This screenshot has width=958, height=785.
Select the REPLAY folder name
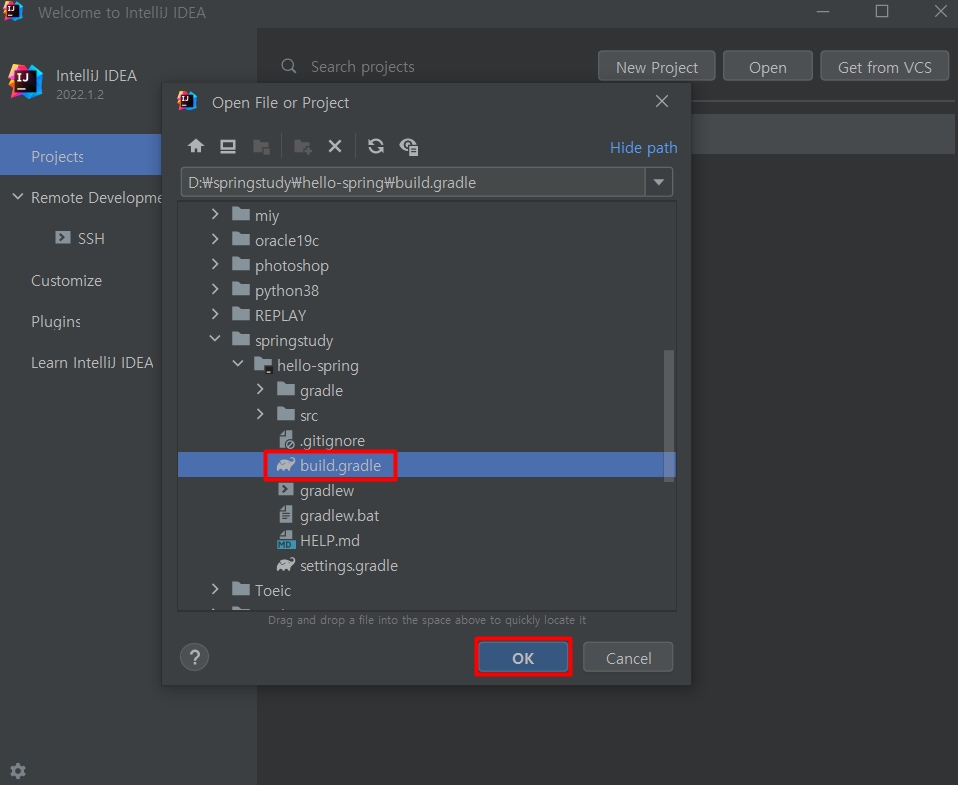click(x=280, y=315)
